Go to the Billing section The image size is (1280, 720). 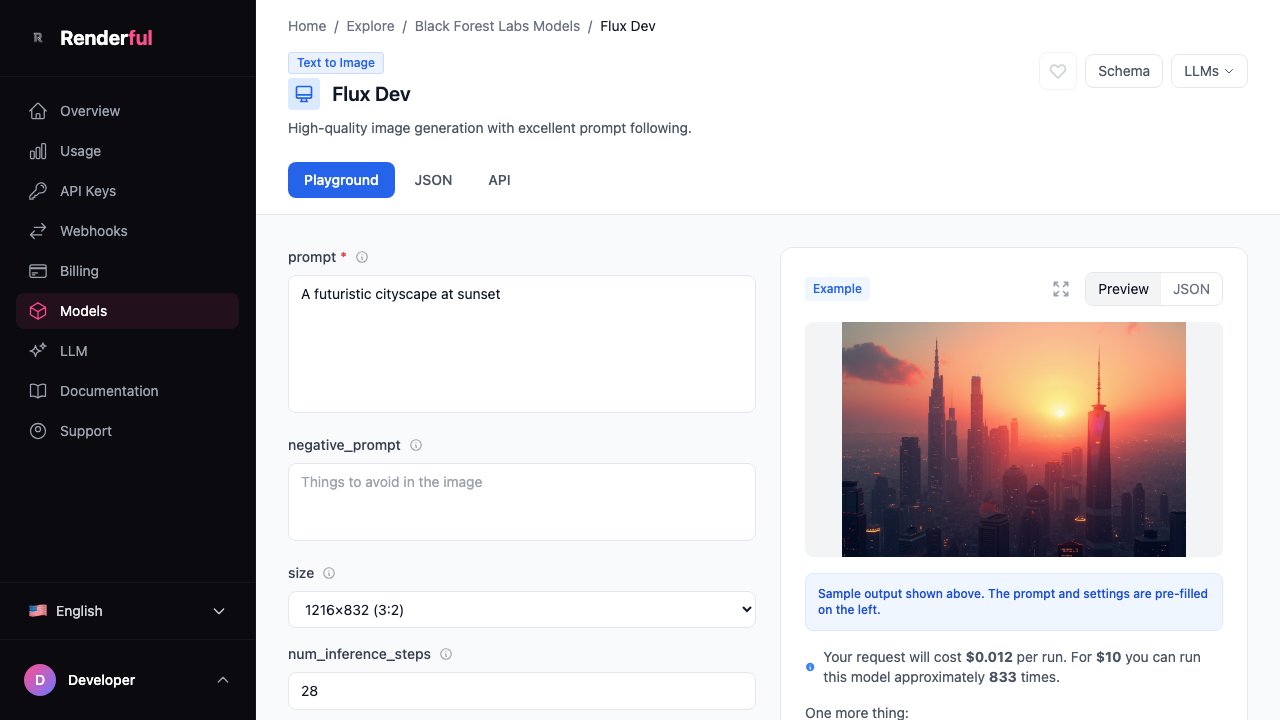78,271
